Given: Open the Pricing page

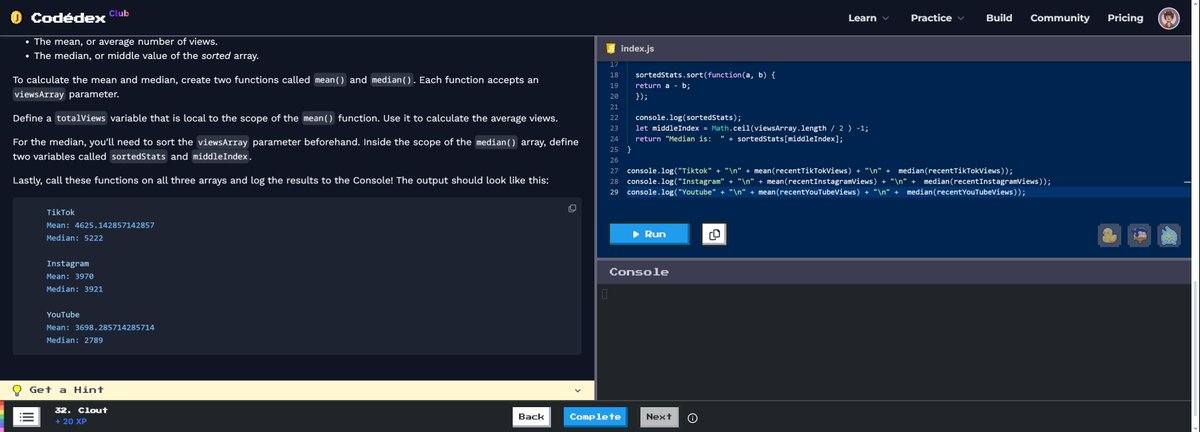Looking at the screenshot, I should click(x=1125, y=18).
